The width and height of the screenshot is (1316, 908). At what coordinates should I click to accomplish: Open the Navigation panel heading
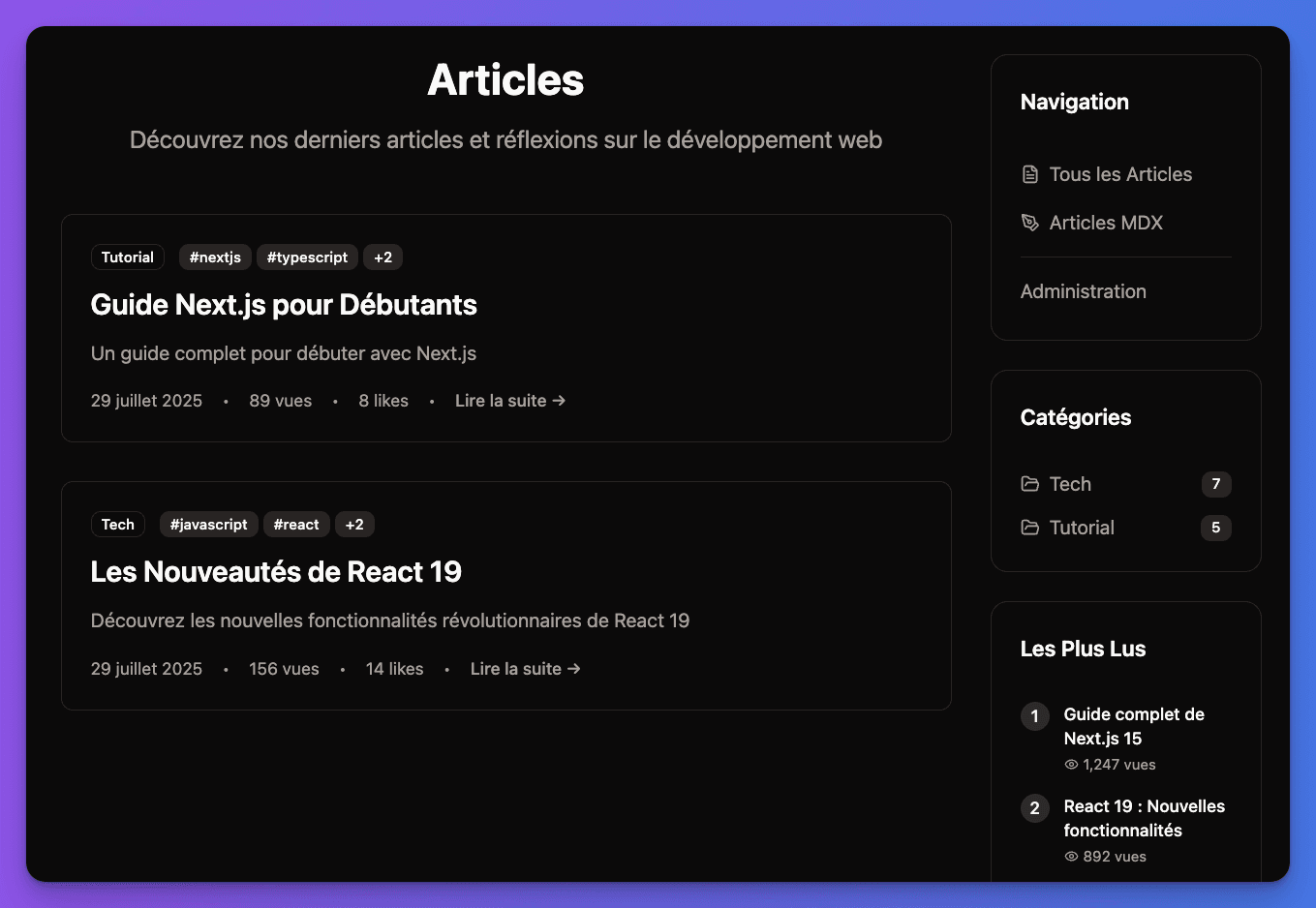pos(1074,102)
